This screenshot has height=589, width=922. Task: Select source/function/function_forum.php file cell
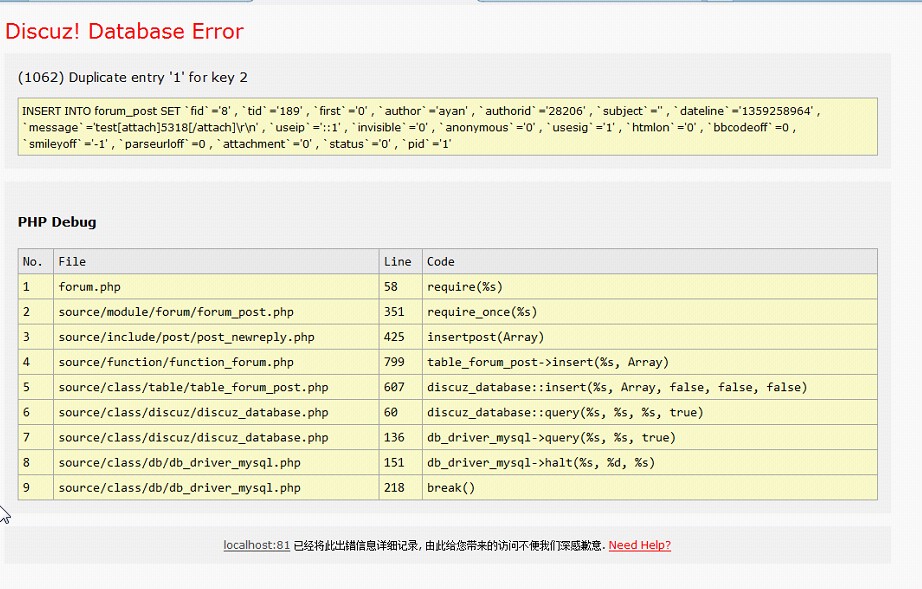(x=216, y=362)
